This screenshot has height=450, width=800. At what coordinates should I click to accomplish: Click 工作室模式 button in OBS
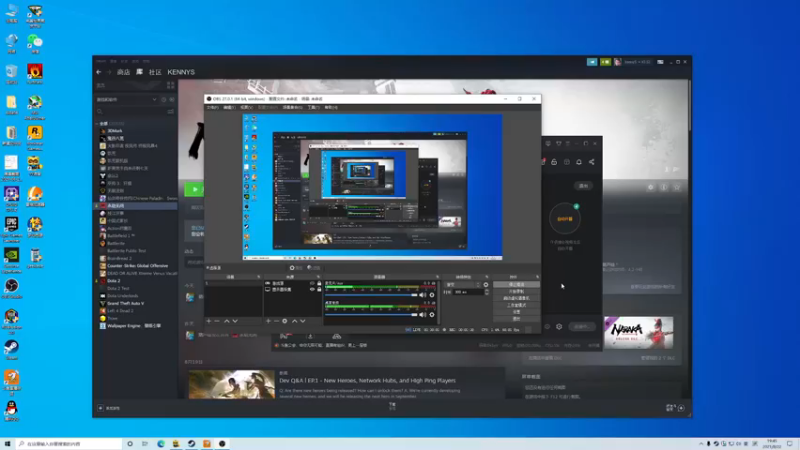coord(516,305)
